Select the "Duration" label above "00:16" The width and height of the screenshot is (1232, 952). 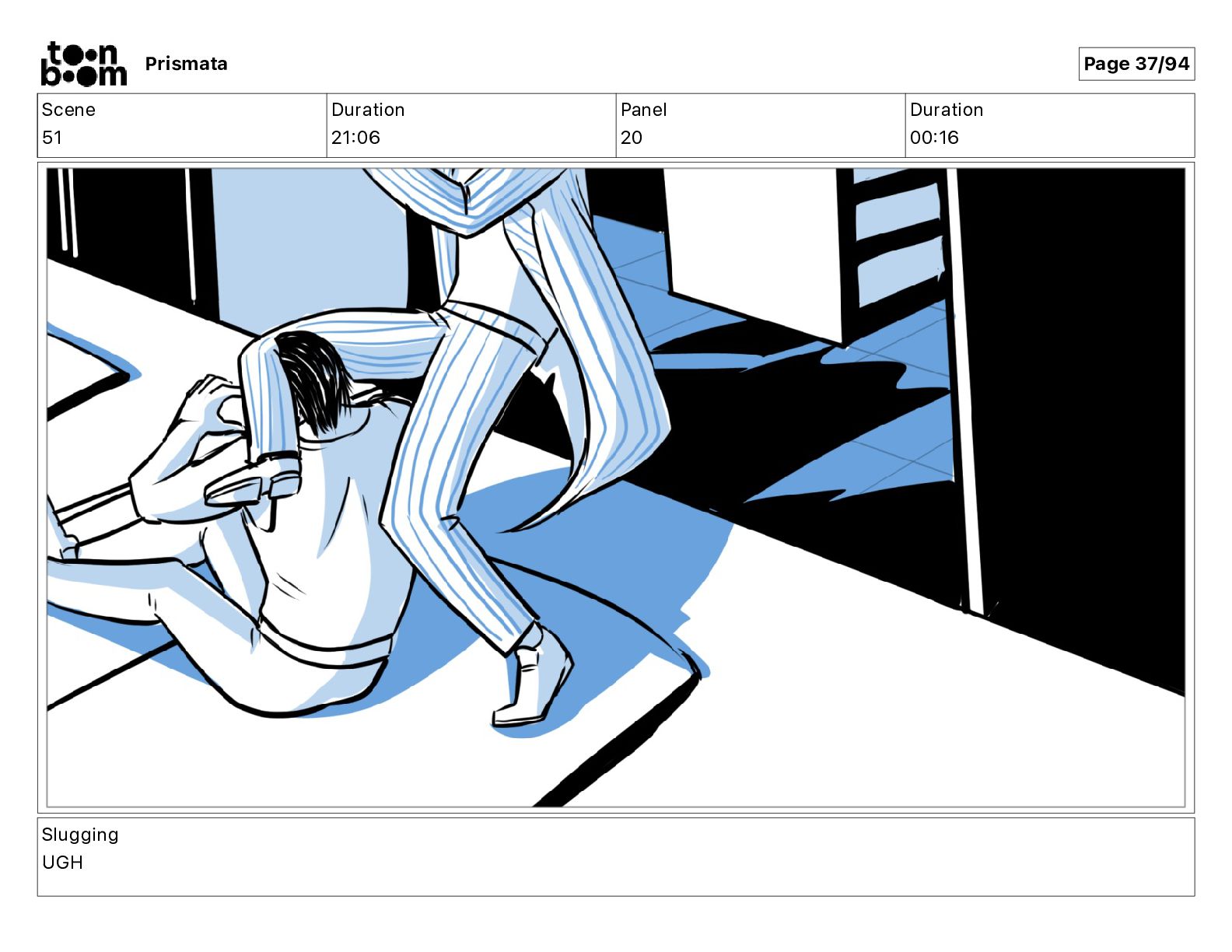(x=947, y=110)
